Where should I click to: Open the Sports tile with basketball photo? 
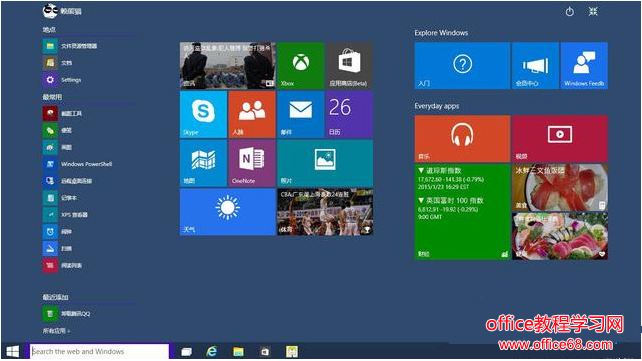click(325, 212)
